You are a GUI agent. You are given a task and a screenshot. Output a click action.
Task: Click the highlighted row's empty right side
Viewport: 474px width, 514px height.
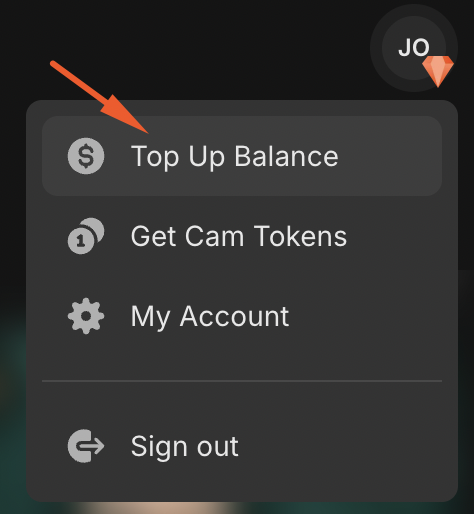click(x=390, y=156)
